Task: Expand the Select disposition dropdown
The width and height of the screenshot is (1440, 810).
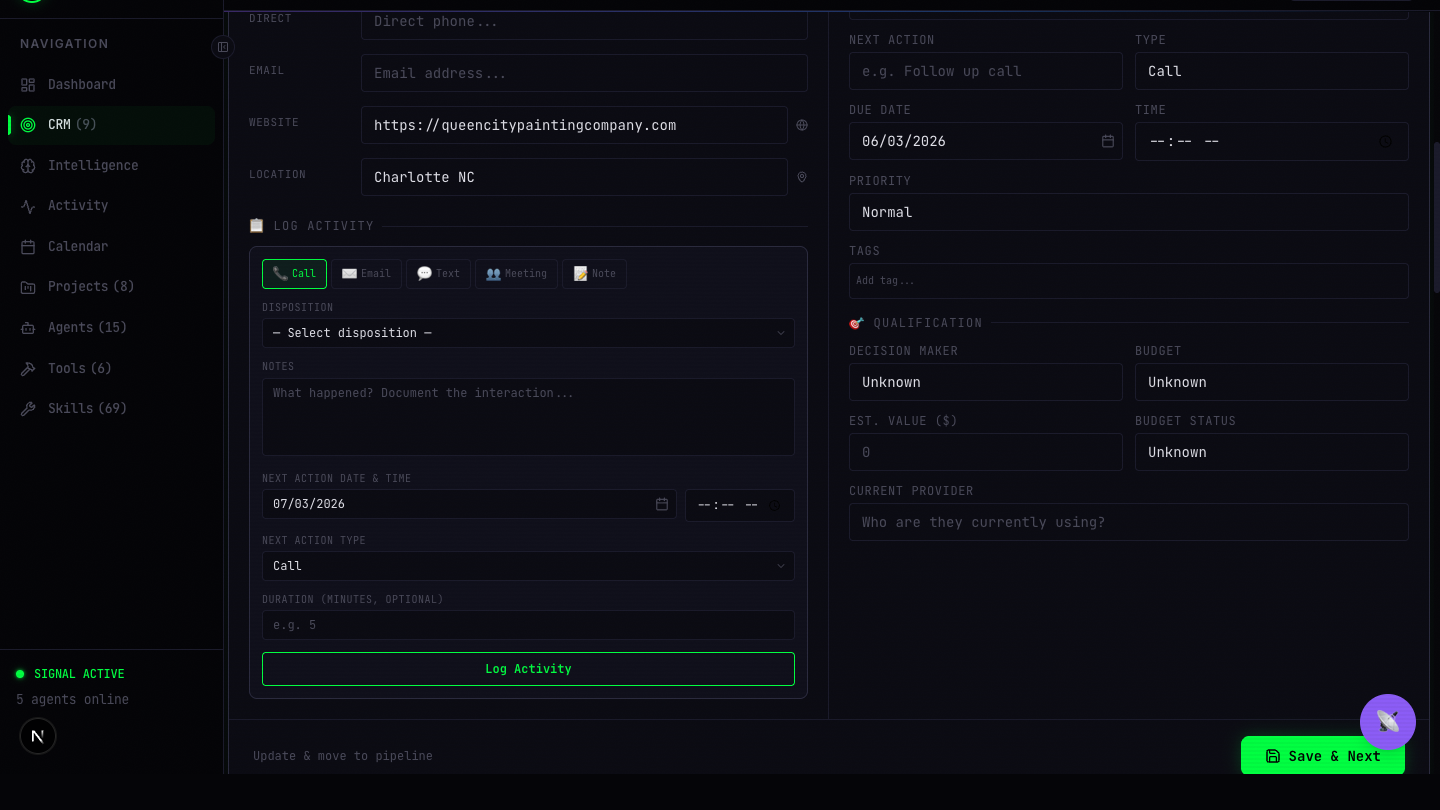Action: click(x=528, y=333)
